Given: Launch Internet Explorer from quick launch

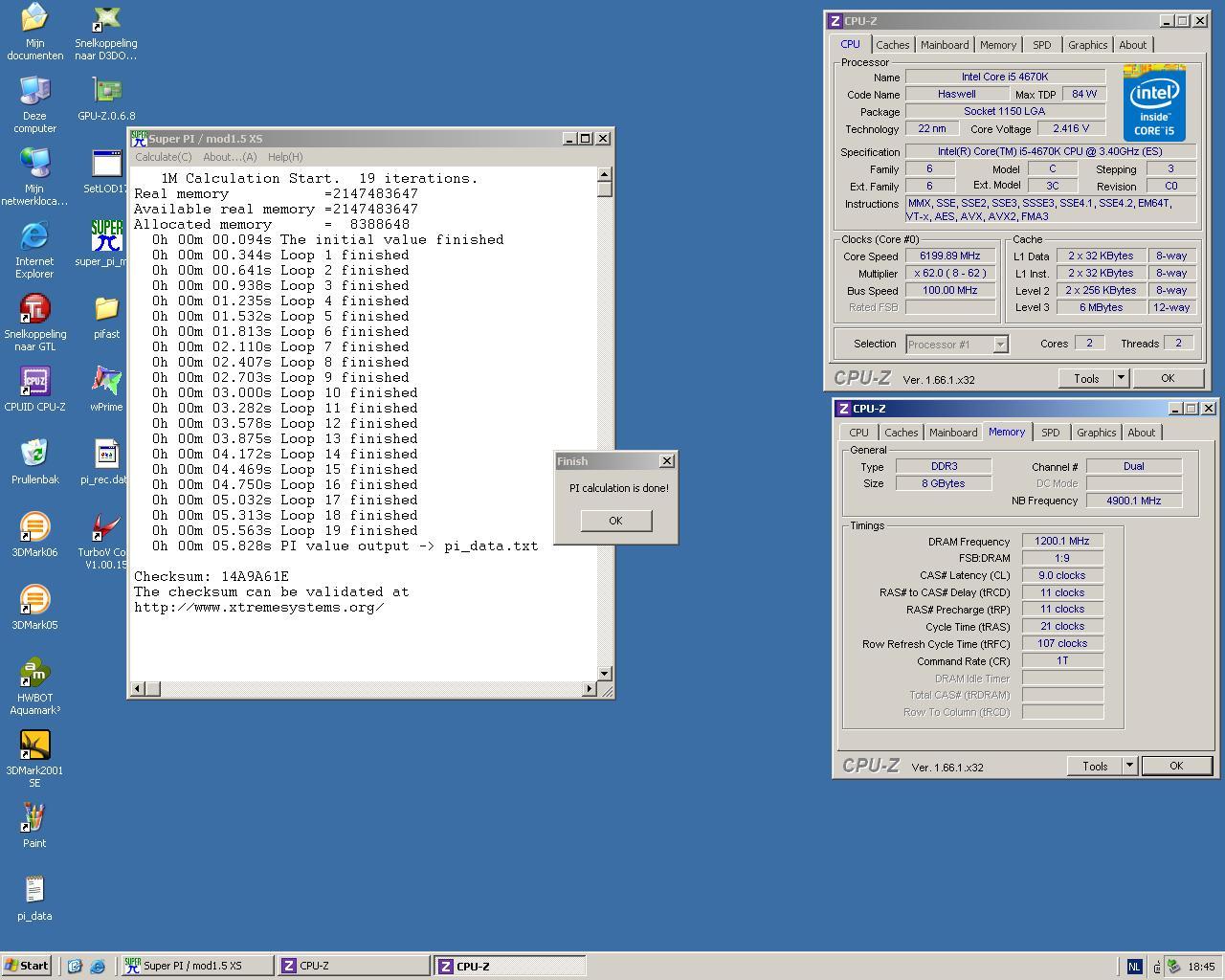Looking at the screenshot, I should tap(98, 966).
